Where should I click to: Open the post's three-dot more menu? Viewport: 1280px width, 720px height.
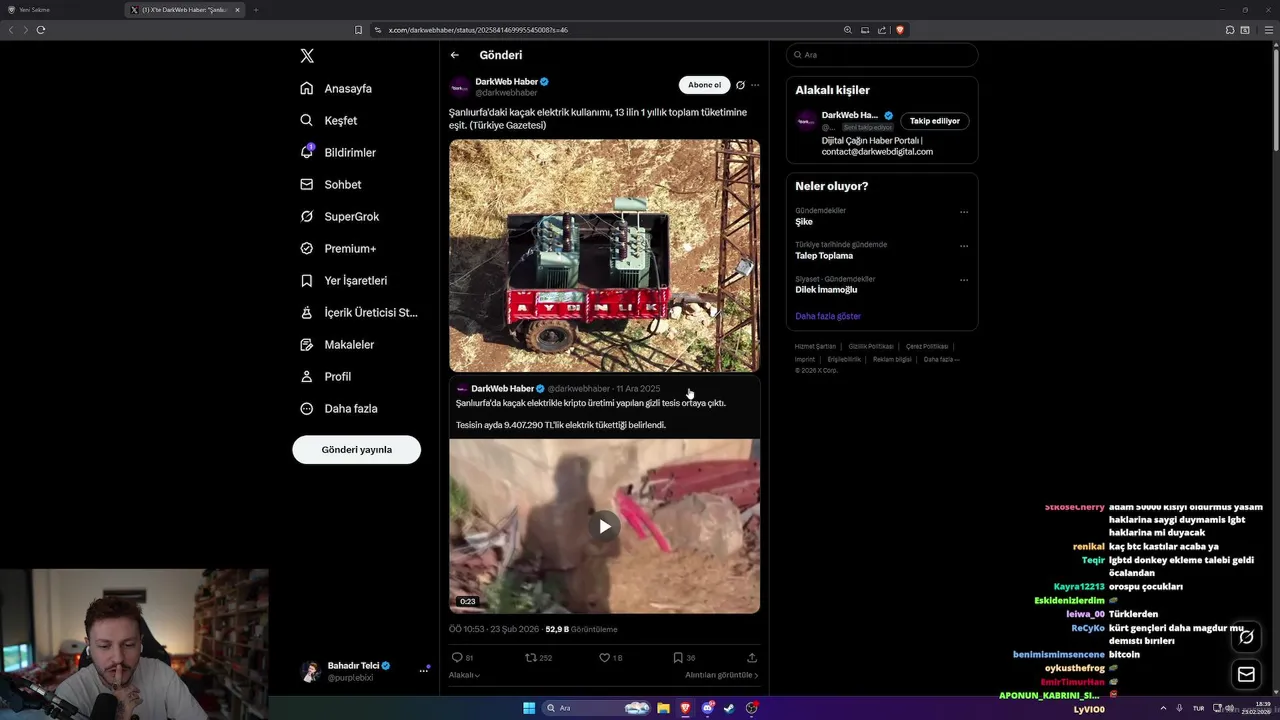(755, 85)
